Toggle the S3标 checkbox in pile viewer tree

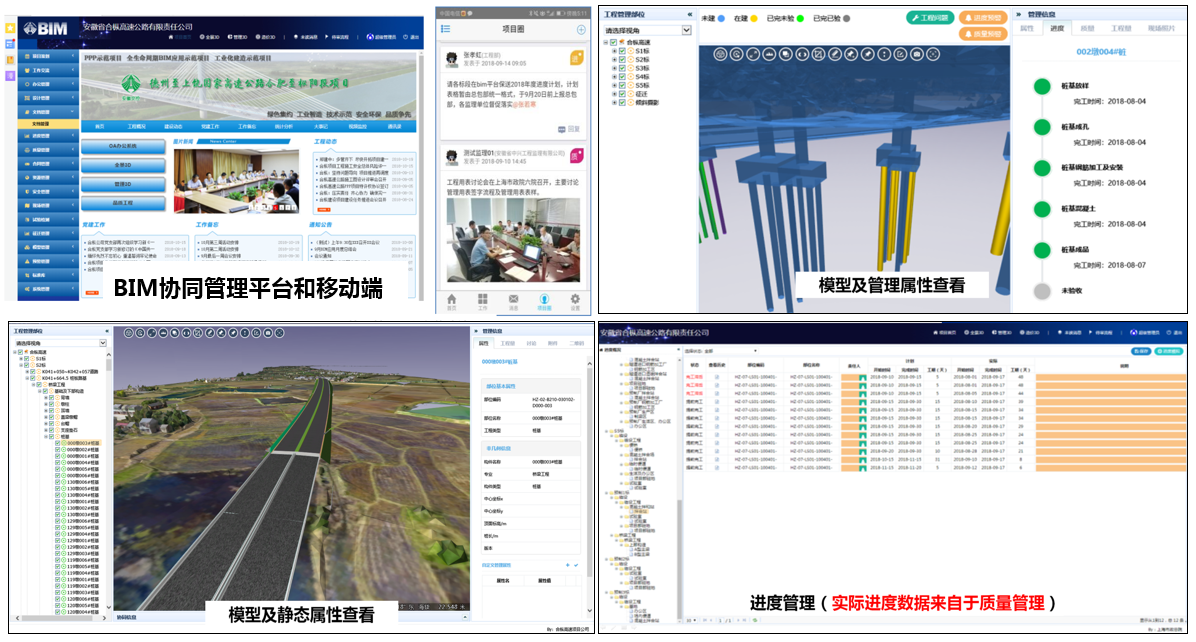(622, 68)
